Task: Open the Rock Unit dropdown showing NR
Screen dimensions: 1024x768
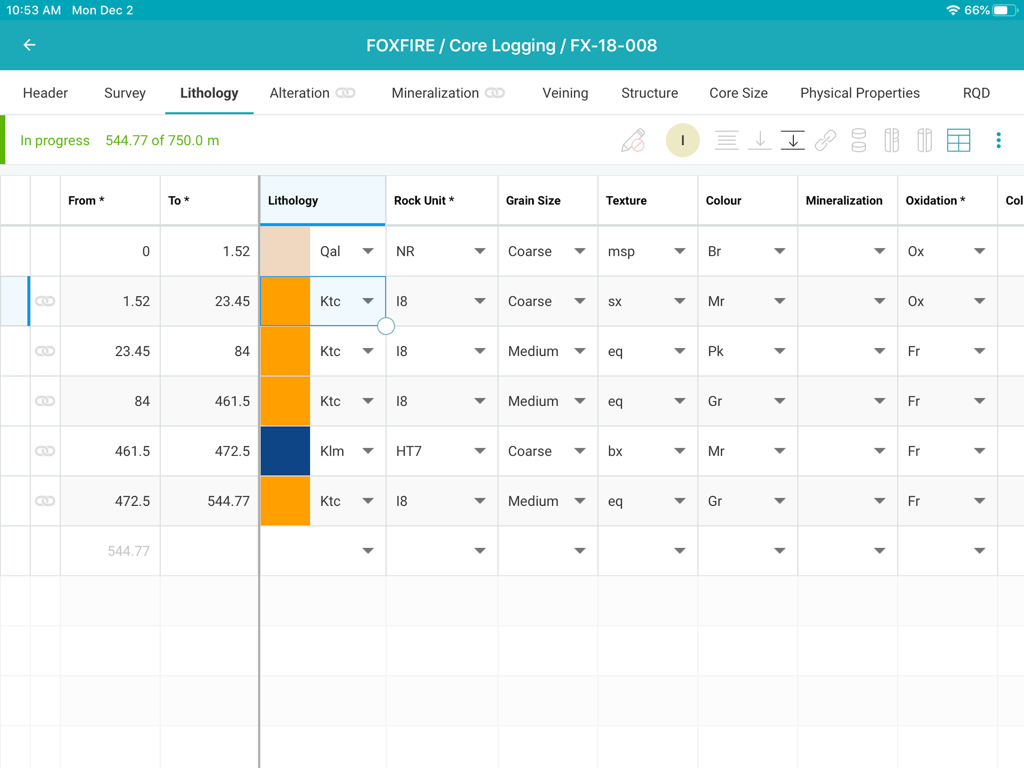Action: (481, 251)
